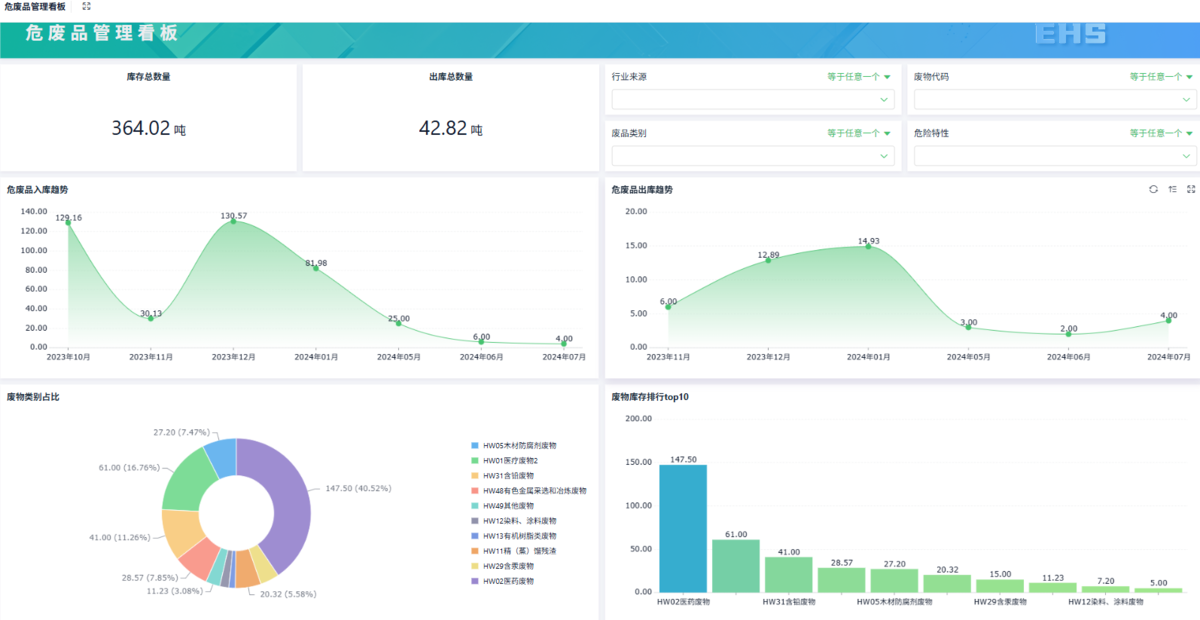This screenshot has width=1200, height=620.
Task: Click the 库存总数量 value 364.02 吨
Action: (x=148, y=128)
